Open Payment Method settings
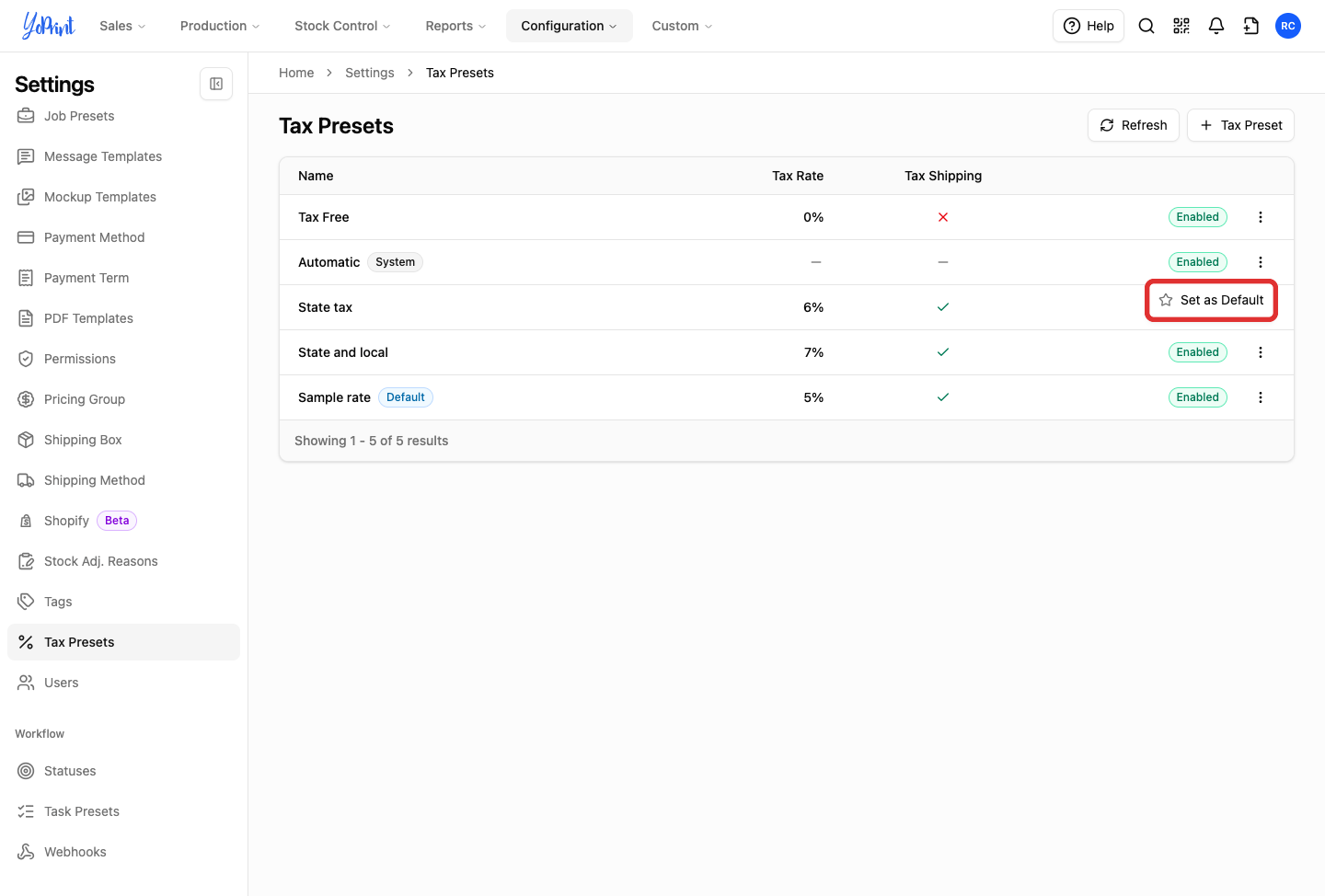This screenshot has height=896, width=1325. (123, 237)
